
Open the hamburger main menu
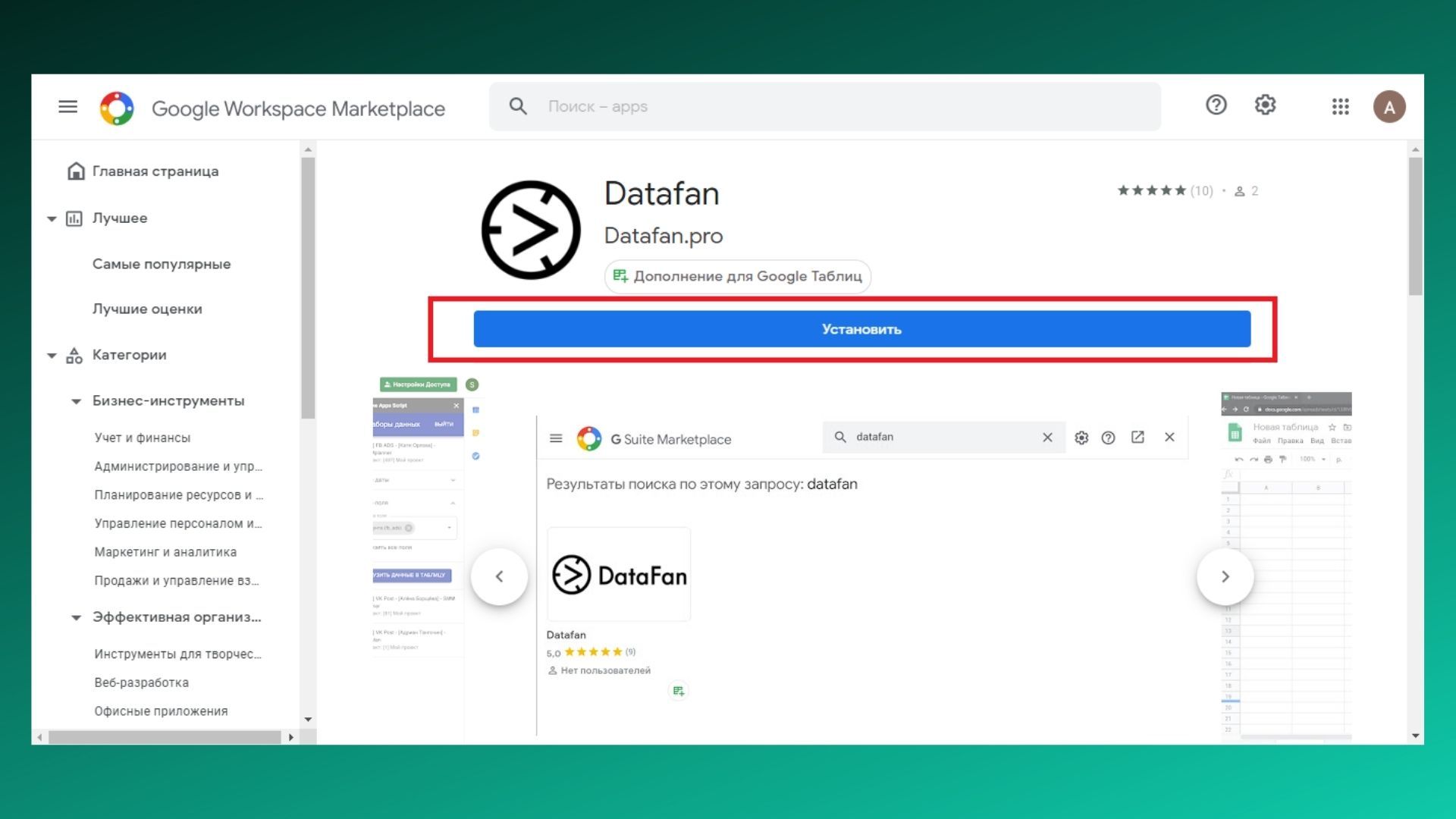pos(67,107)
